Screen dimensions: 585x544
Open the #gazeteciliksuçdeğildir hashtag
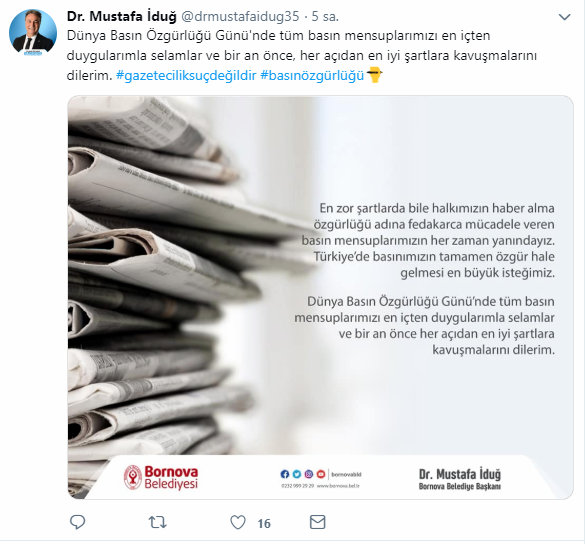click(x=186, y=75)
